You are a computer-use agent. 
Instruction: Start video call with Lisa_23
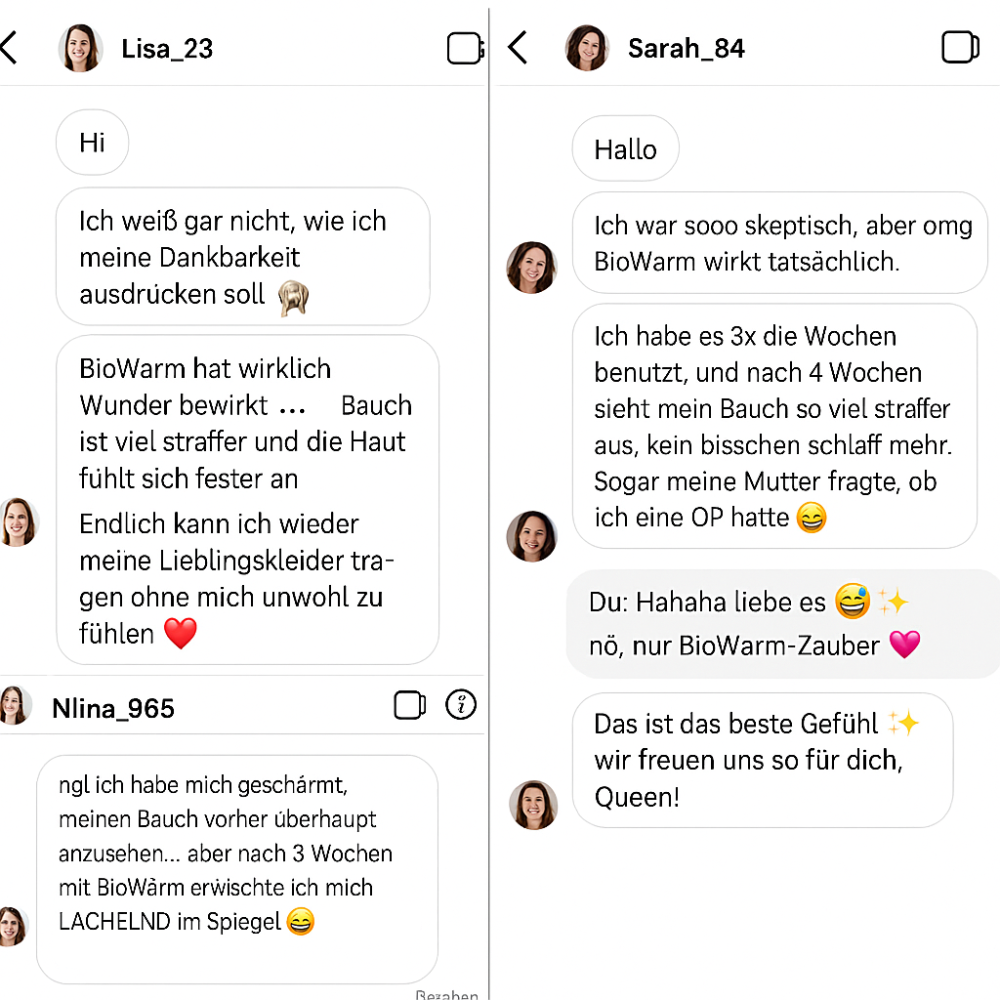tap(464, 48)
